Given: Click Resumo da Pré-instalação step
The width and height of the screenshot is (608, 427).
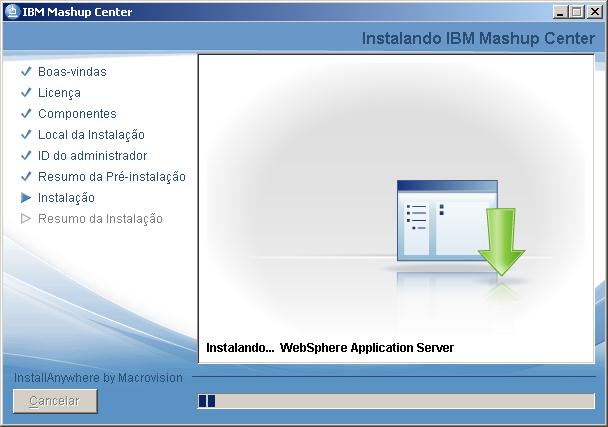Looking at the screenshot, I should point(112,177).
